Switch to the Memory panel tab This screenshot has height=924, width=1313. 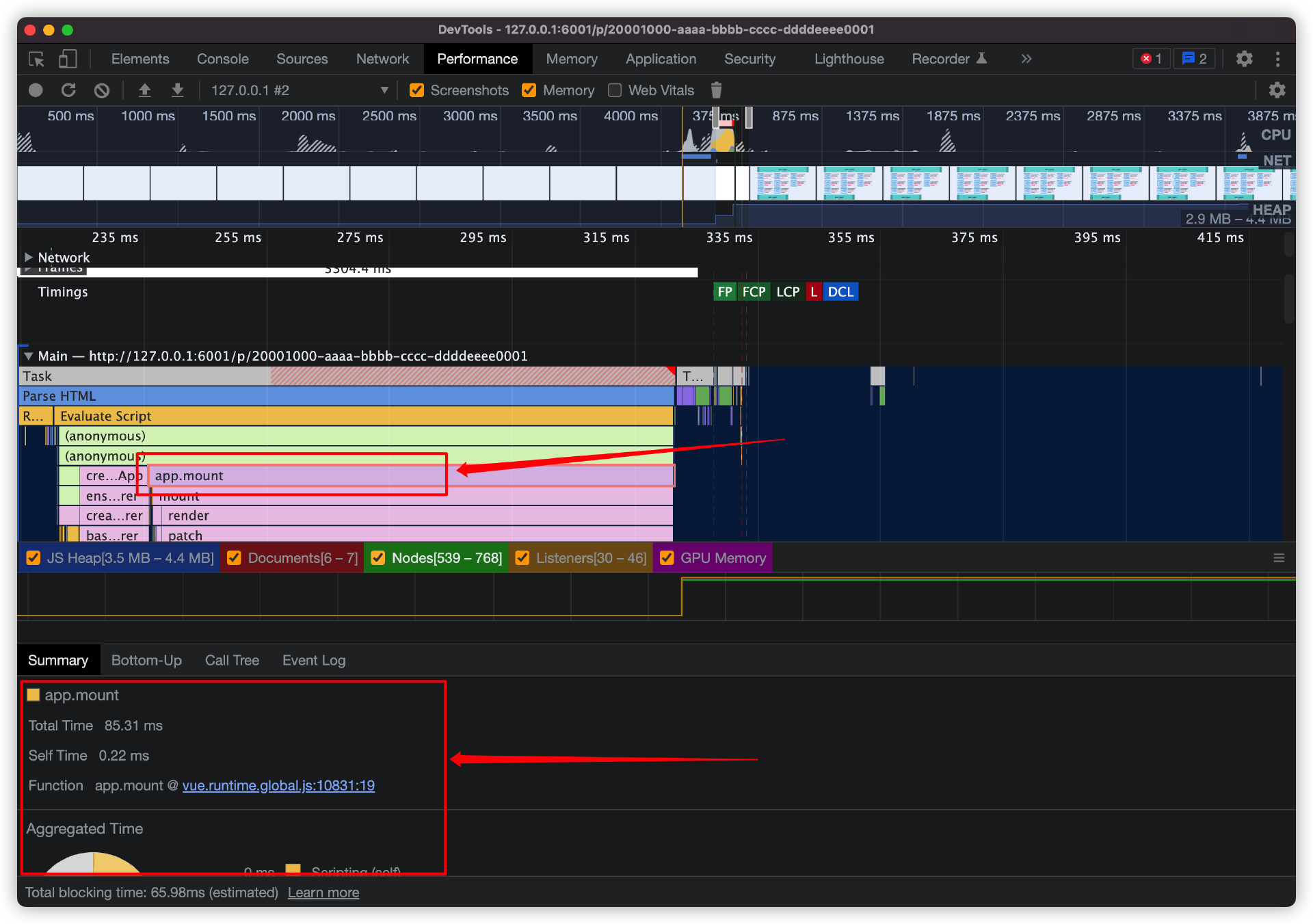tap(571, 59)
